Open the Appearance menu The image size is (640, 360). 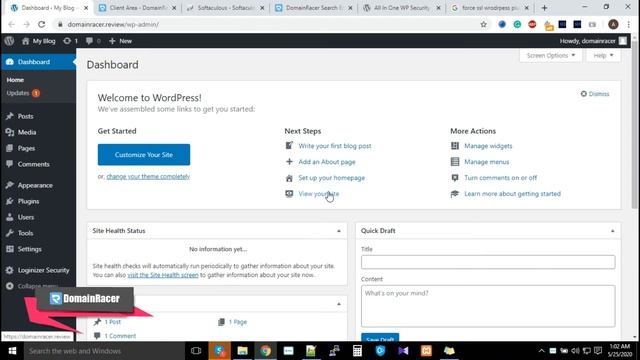(x=35, y=185)
